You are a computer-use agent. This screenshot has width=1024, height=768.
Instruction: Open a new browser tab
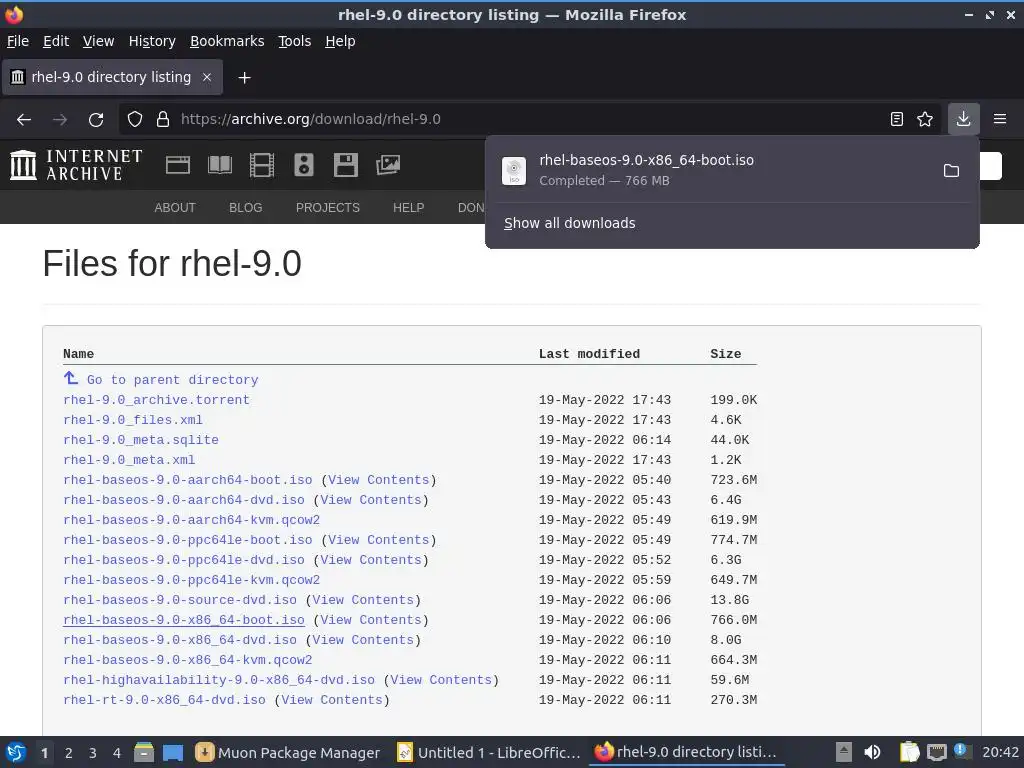(244, 78)
